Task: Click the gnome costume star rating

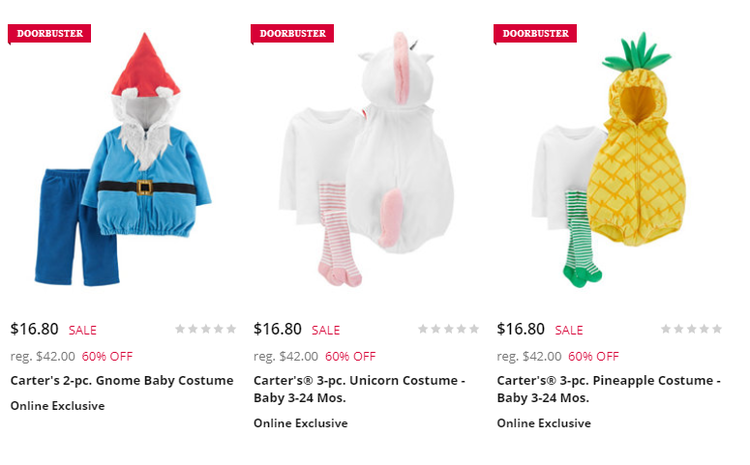Action: click(x=206, y=328)
